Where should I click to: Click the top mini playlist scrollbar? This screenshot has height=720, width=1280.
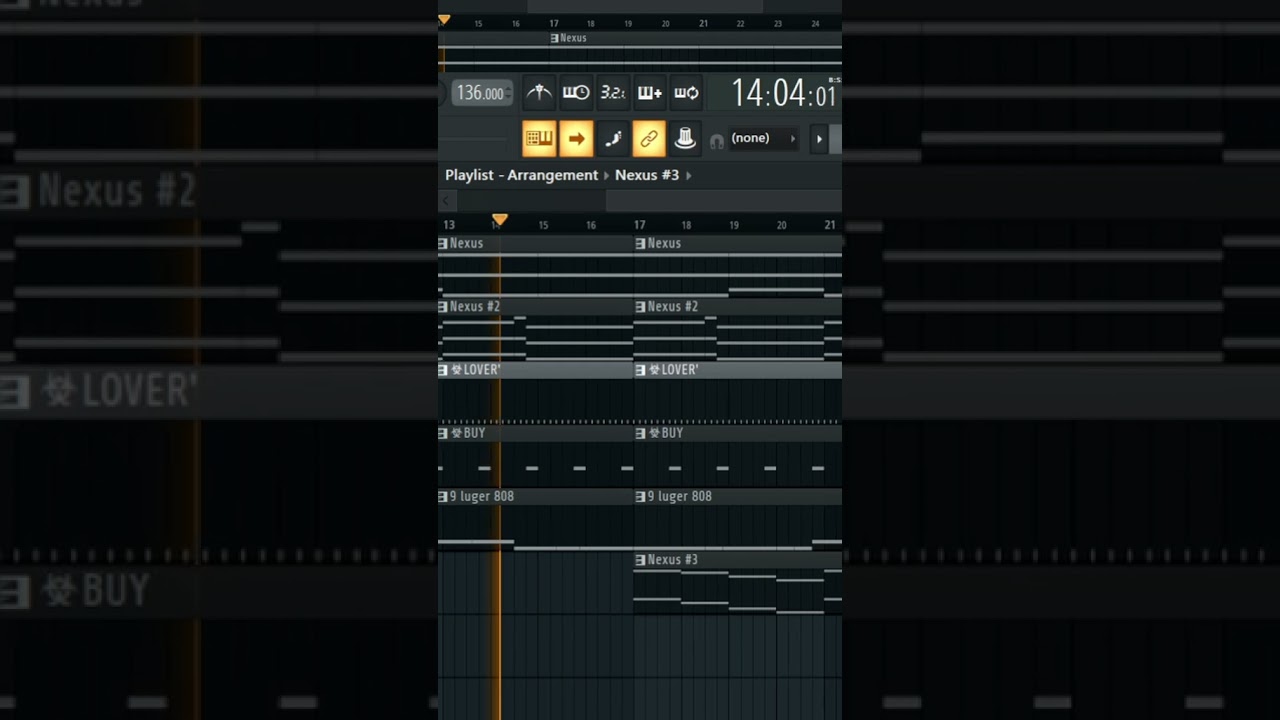coord(645,6)
